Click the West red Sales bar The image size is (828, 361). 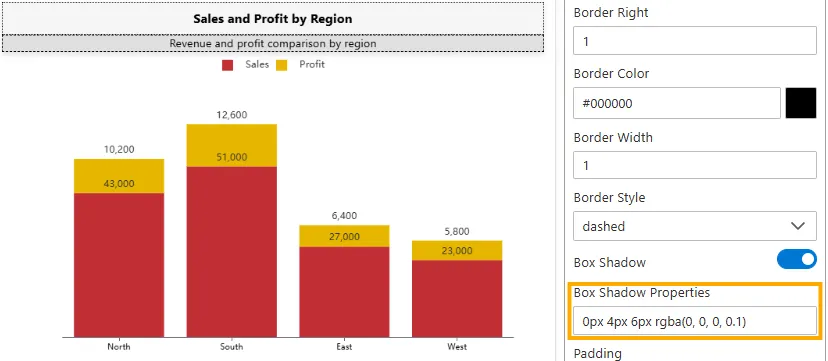point(457,299)
